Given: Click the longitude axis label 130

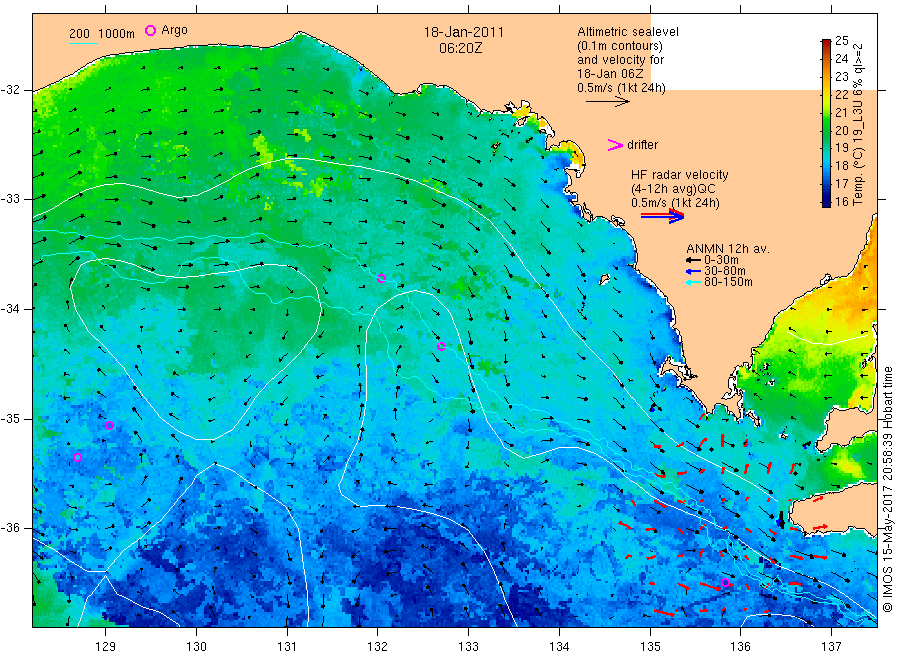Looking at the screenshot, I should [196, 647].
